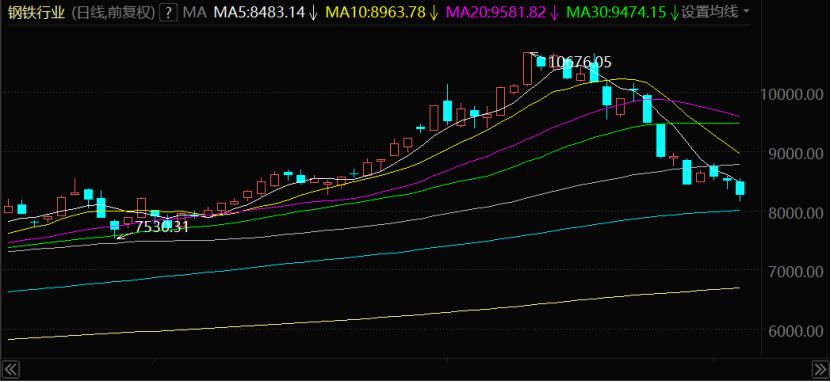Click the 10000.00 price axis label
Viewport: 831px width, 382px height.
[x=792, y=95]
